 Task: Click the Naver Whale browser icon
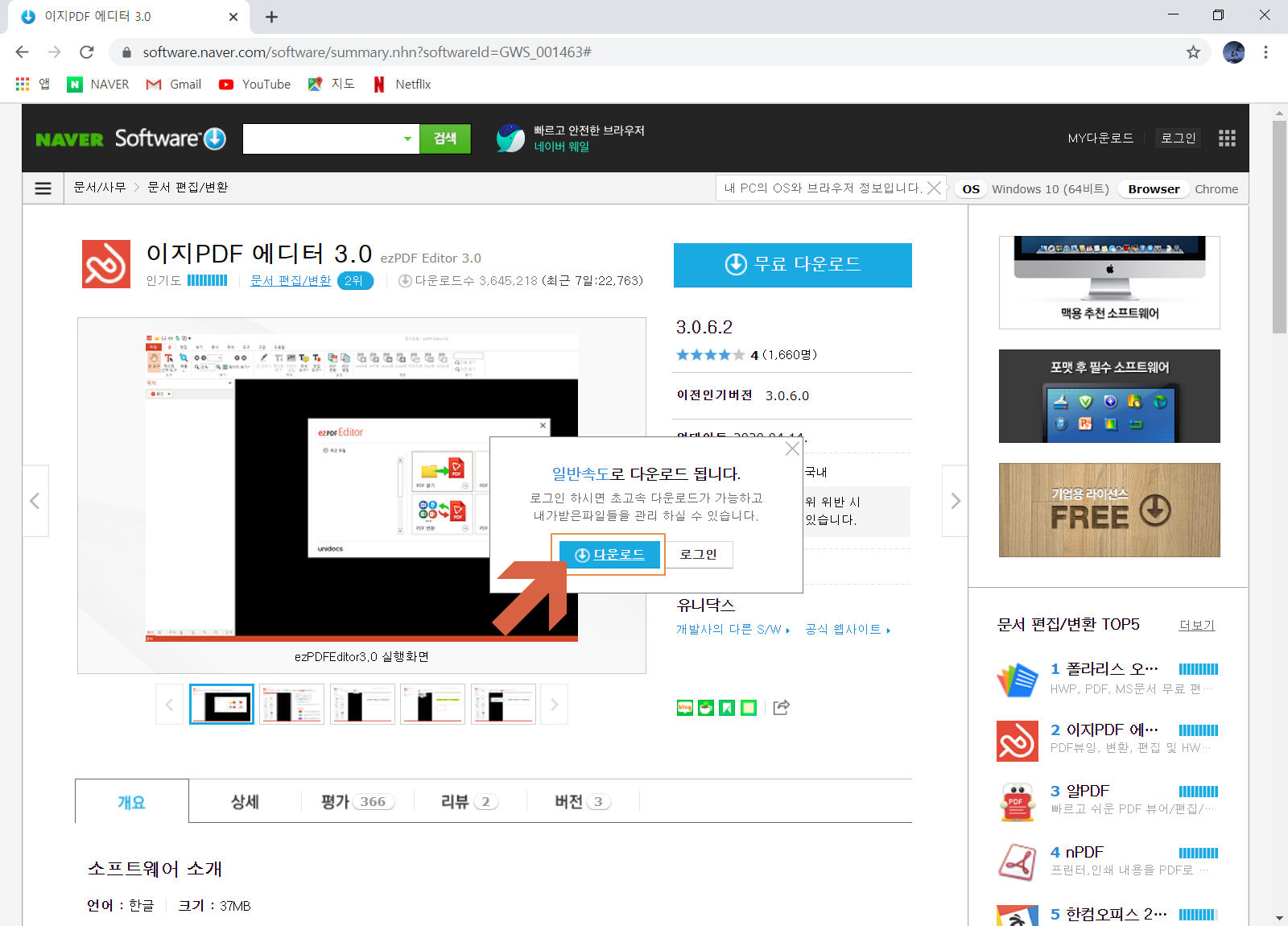click(510, 138)
